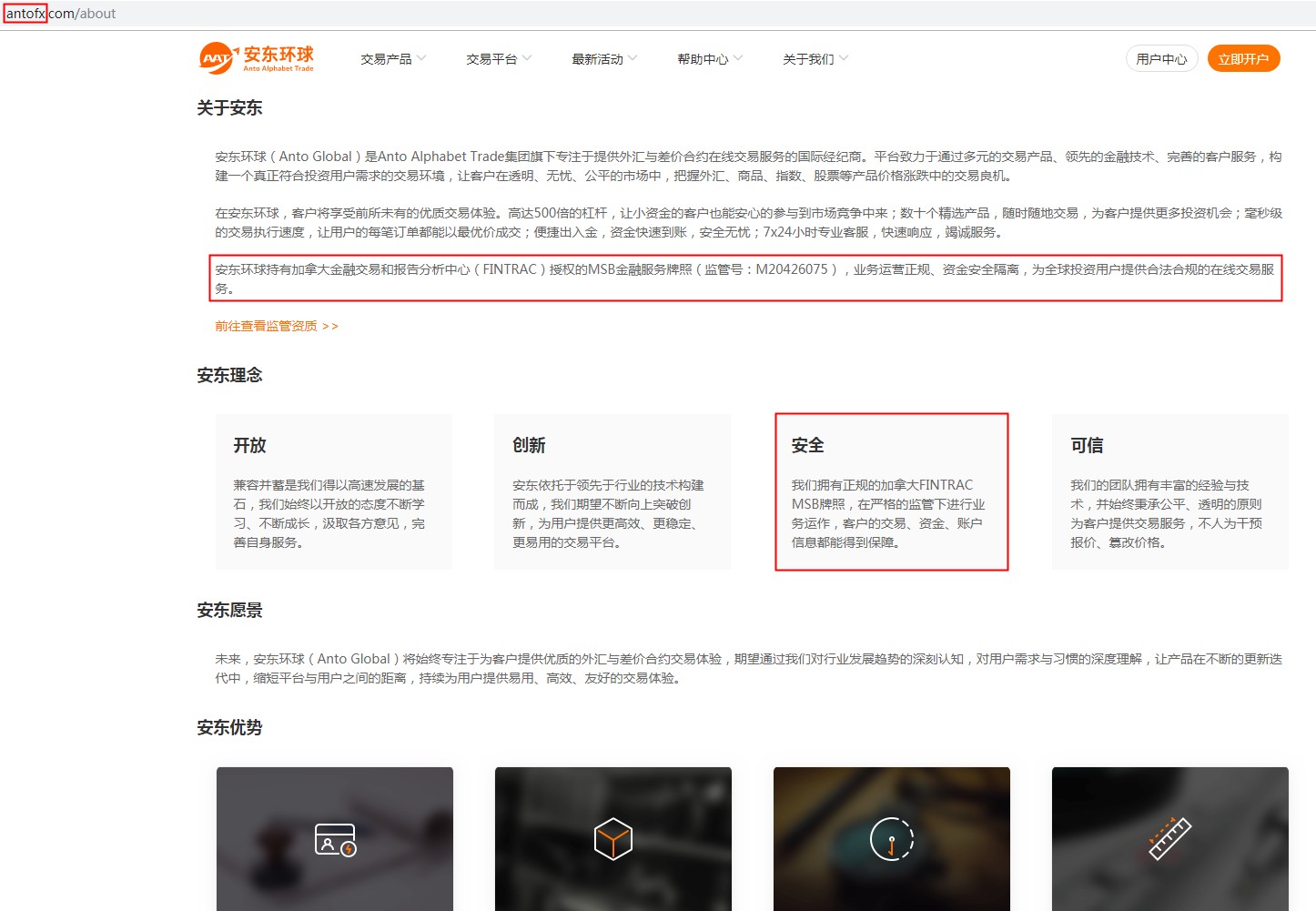This screenshot has width=1316, height=911.
Task: Click the paragraph starting 安东环球（Anto Global）是Anto
Action: click(748, 166)
